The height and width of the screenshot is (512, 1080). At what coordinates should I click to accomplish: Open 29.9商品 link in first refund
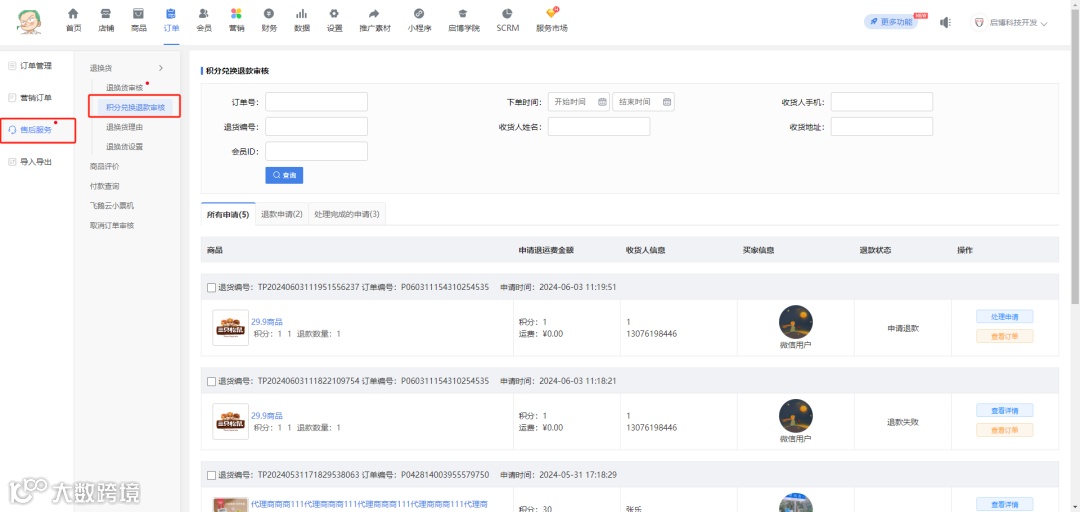(x=267, y=322)
